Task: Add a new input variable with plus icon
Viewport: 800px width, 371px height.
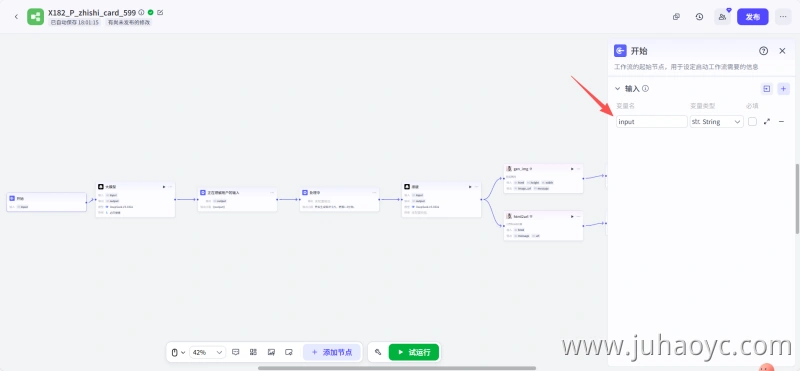Action: click(784, 89)
